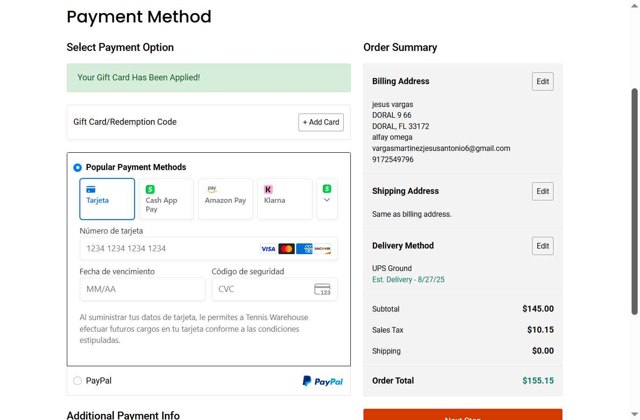Viewport: 640px width, 420px height.
Task: Click the Gift Card/Redemption Code label
Action: click(x=125, y=122)
